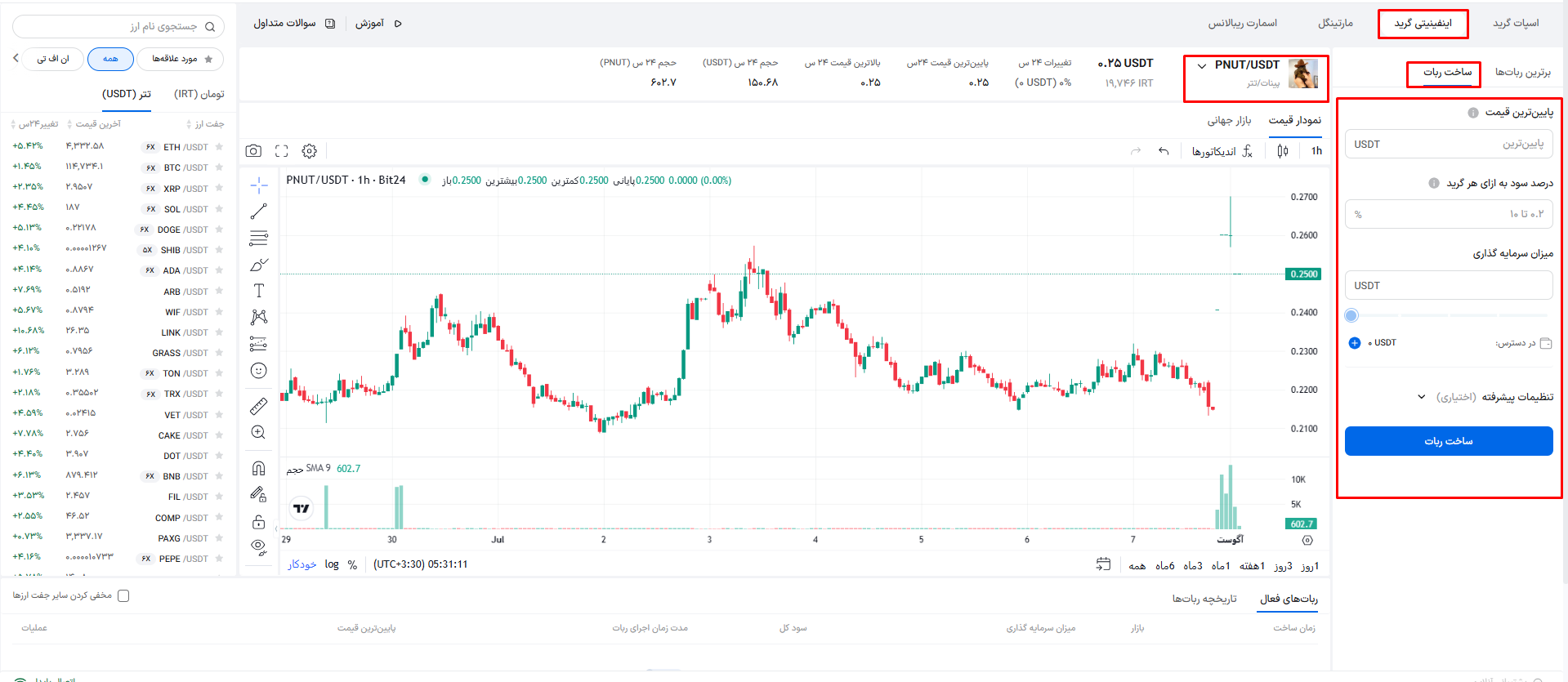Viewport: 1568px width, 682px height.
Task: Open chart settings gear icon
Action: (309, 151)
